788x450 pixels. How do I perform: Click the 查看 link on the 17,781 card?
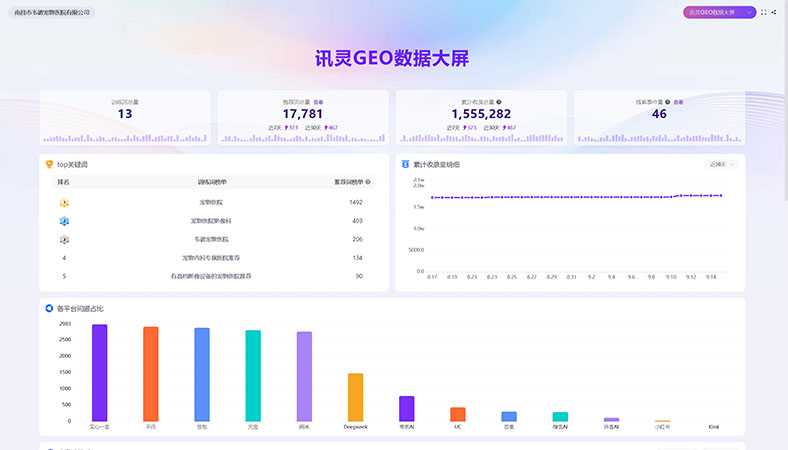click(318, 102)
